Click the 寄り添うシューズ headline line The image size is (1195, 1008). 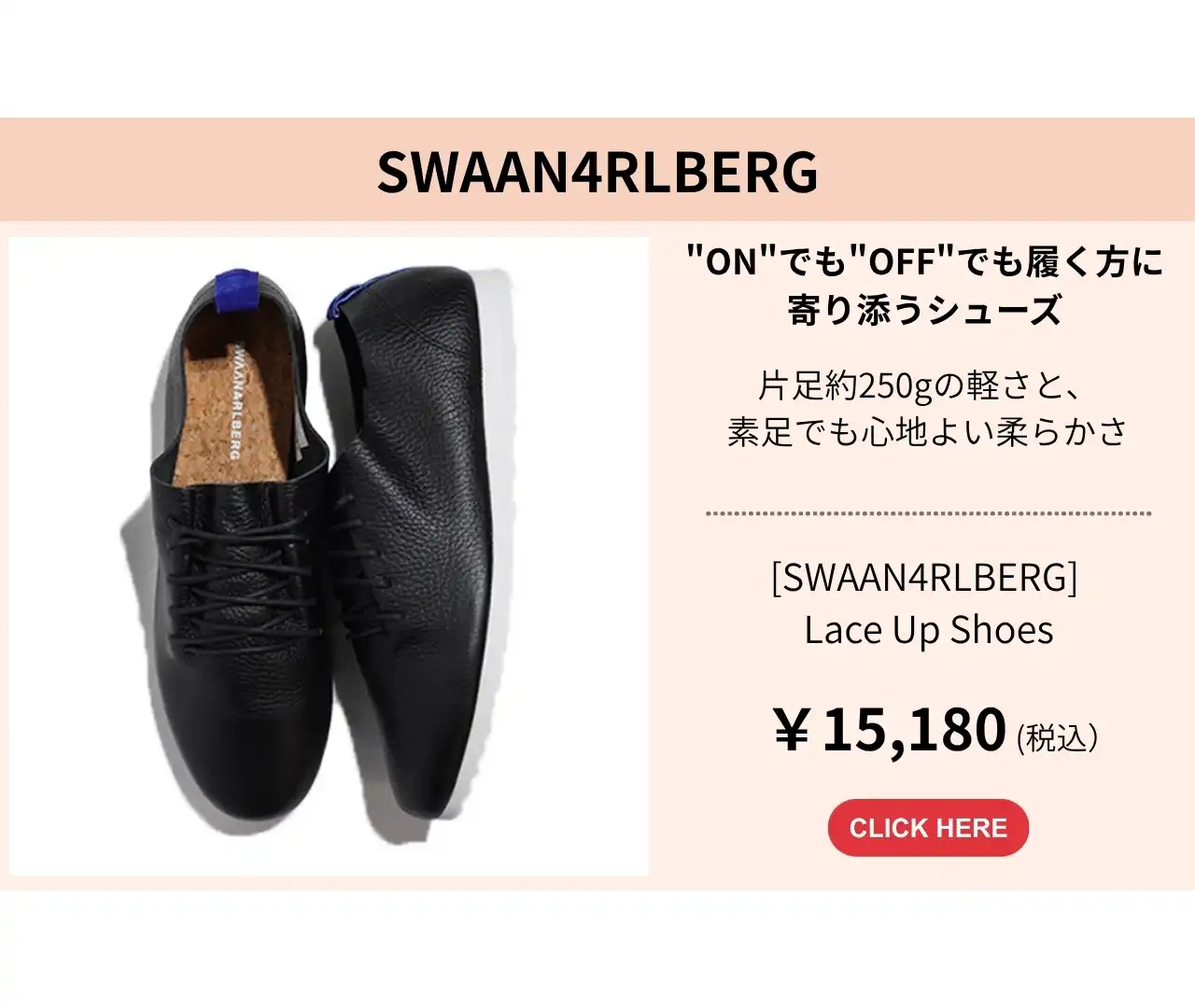[x=924, y=309]
